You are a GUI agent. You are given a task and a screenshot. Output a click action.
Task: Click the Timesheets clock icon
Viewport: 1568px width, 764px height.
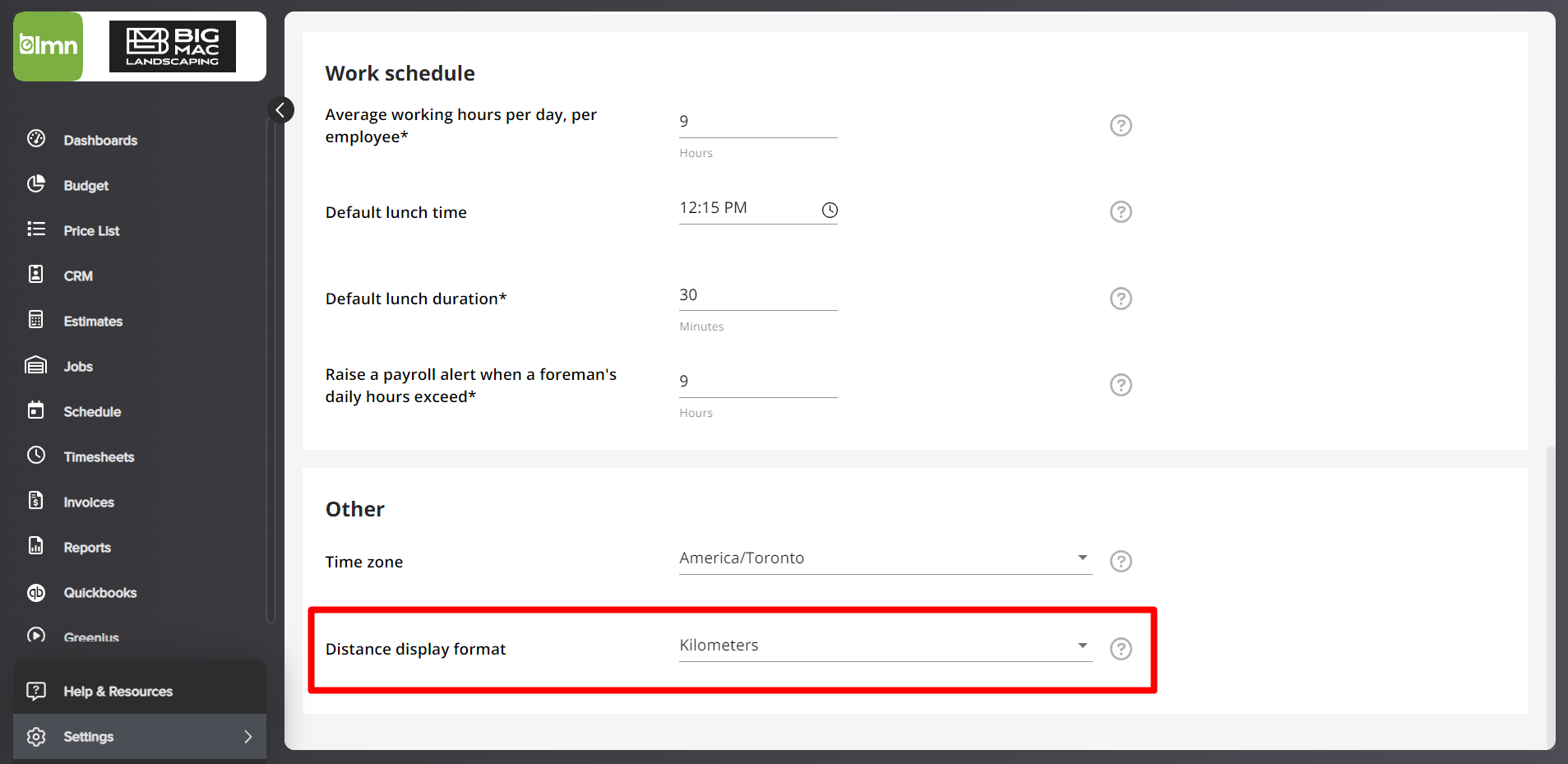(36, 455)
